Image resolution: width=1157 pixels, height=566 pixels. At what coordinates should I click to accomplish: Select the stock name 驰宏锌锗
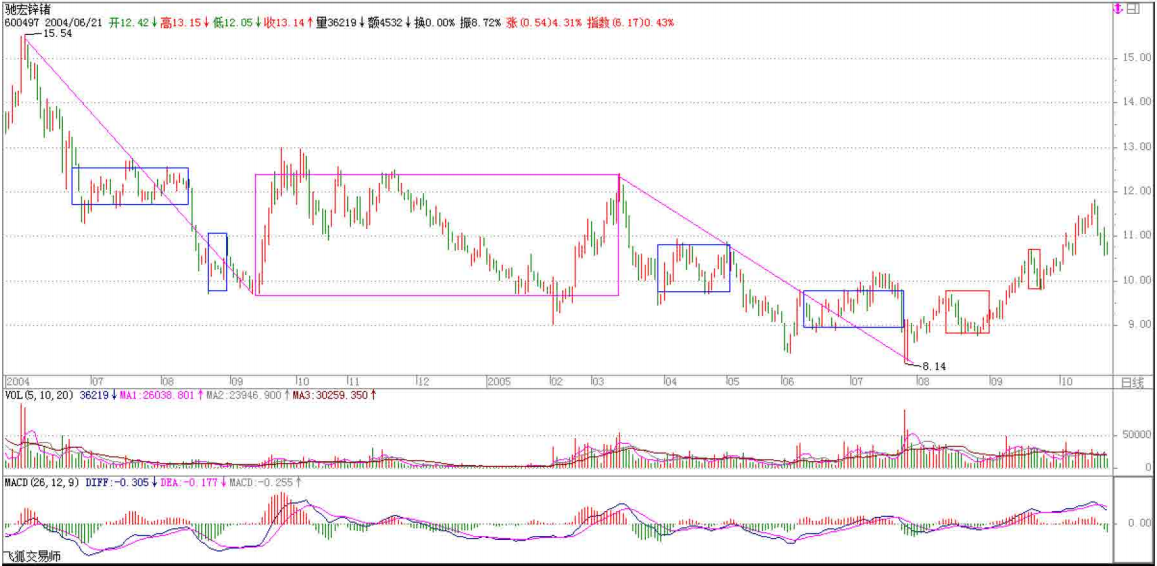(27, 9)
